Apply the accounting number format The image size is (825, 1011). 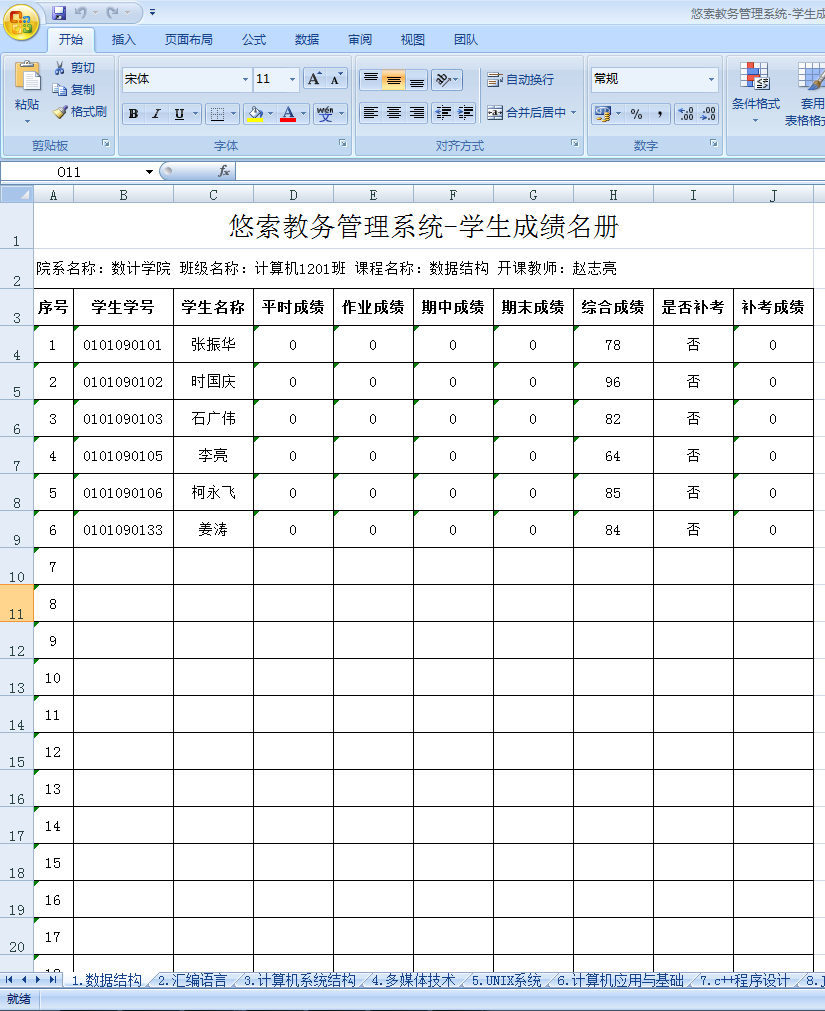tap(603, 114)
